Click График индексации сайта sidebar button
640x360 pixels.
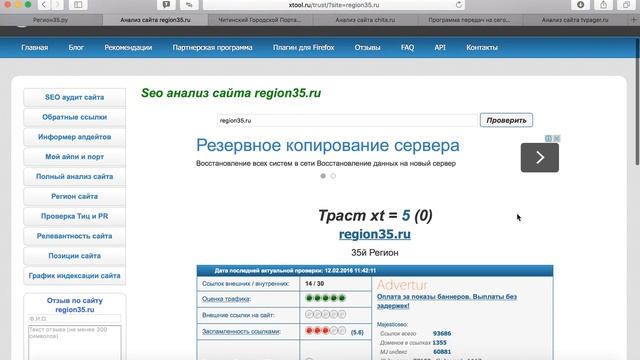pyautogui.click(x=75, y=276)
